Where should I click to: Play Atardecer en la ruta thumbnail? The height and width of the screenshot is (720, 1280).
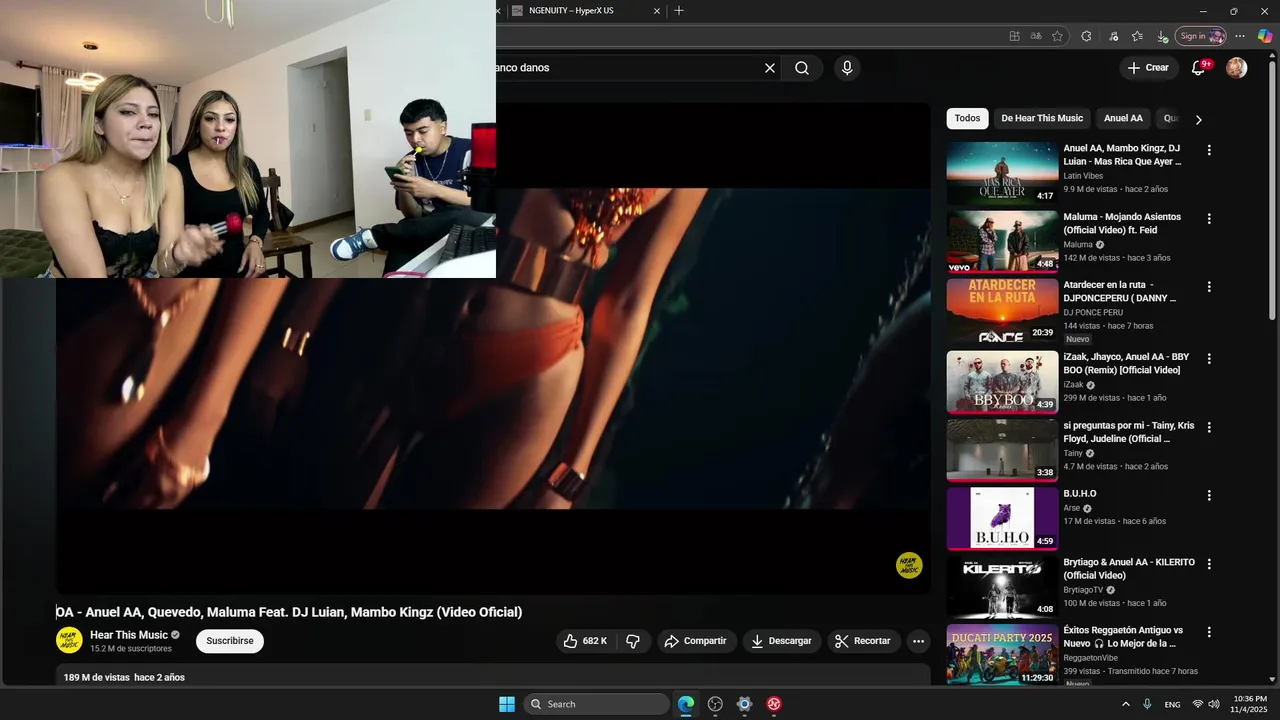(1002, 310)
